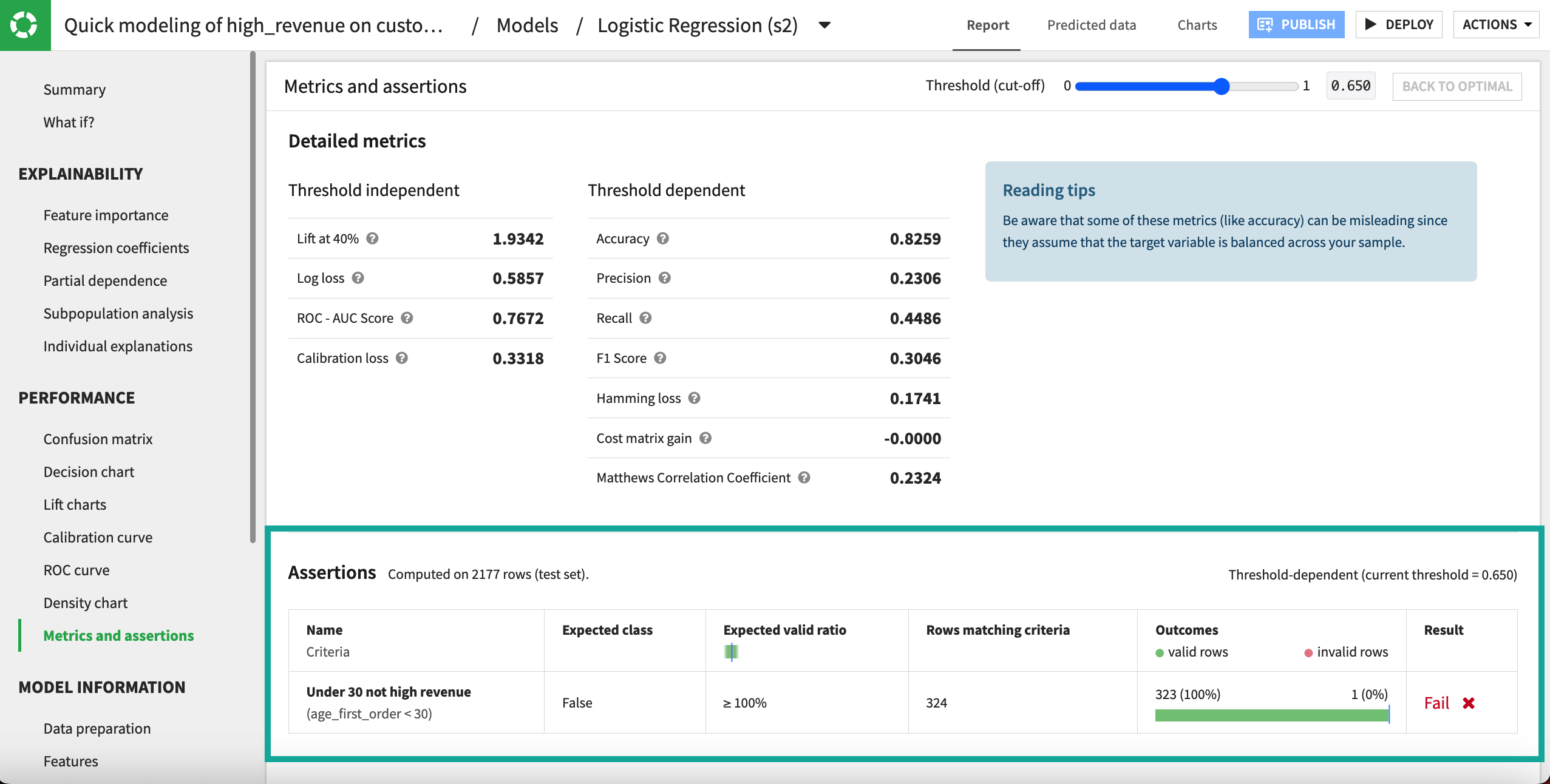This screenshot has height=784, width=1550.
Task: Expand the Models breadcrumb entry
Action: (527, 25)
